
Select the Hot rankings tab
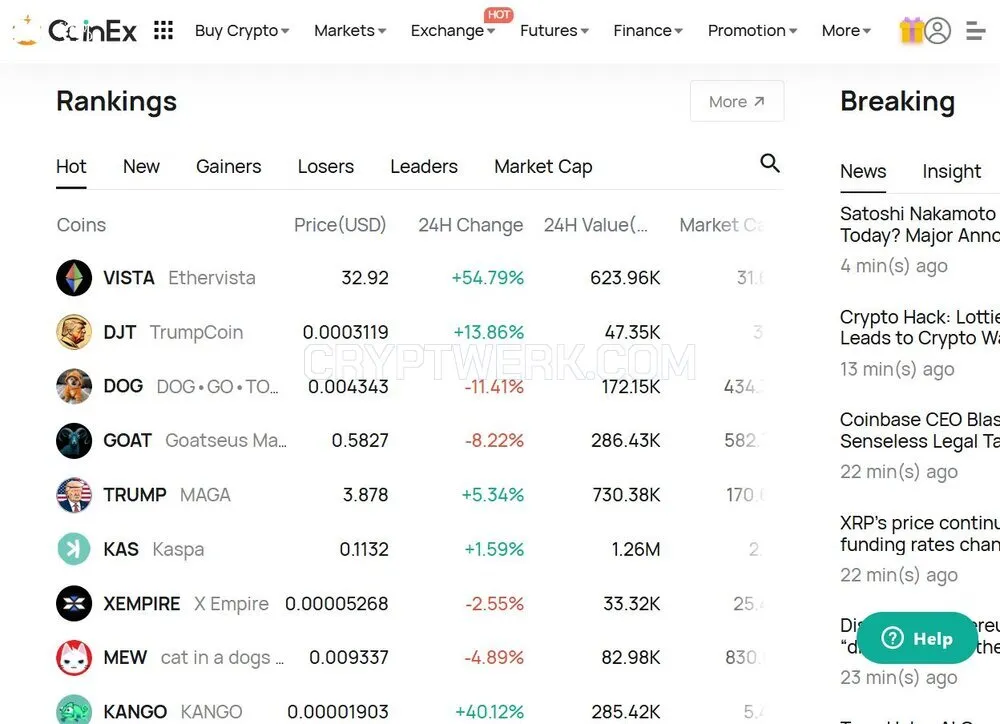click(x=71, y=166)
